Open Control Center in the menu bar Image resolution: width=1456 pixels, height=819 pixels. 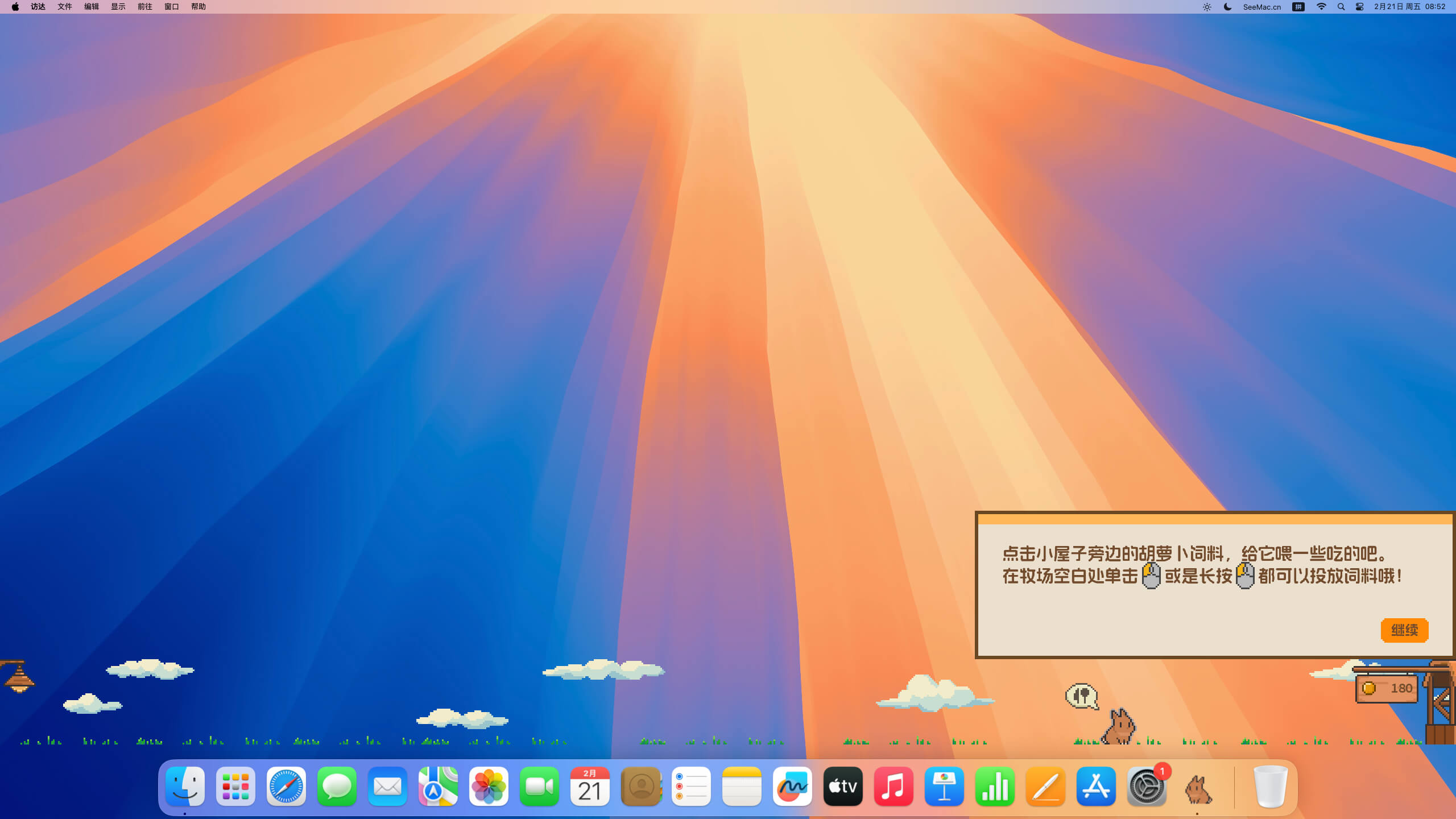[1360, 7]
